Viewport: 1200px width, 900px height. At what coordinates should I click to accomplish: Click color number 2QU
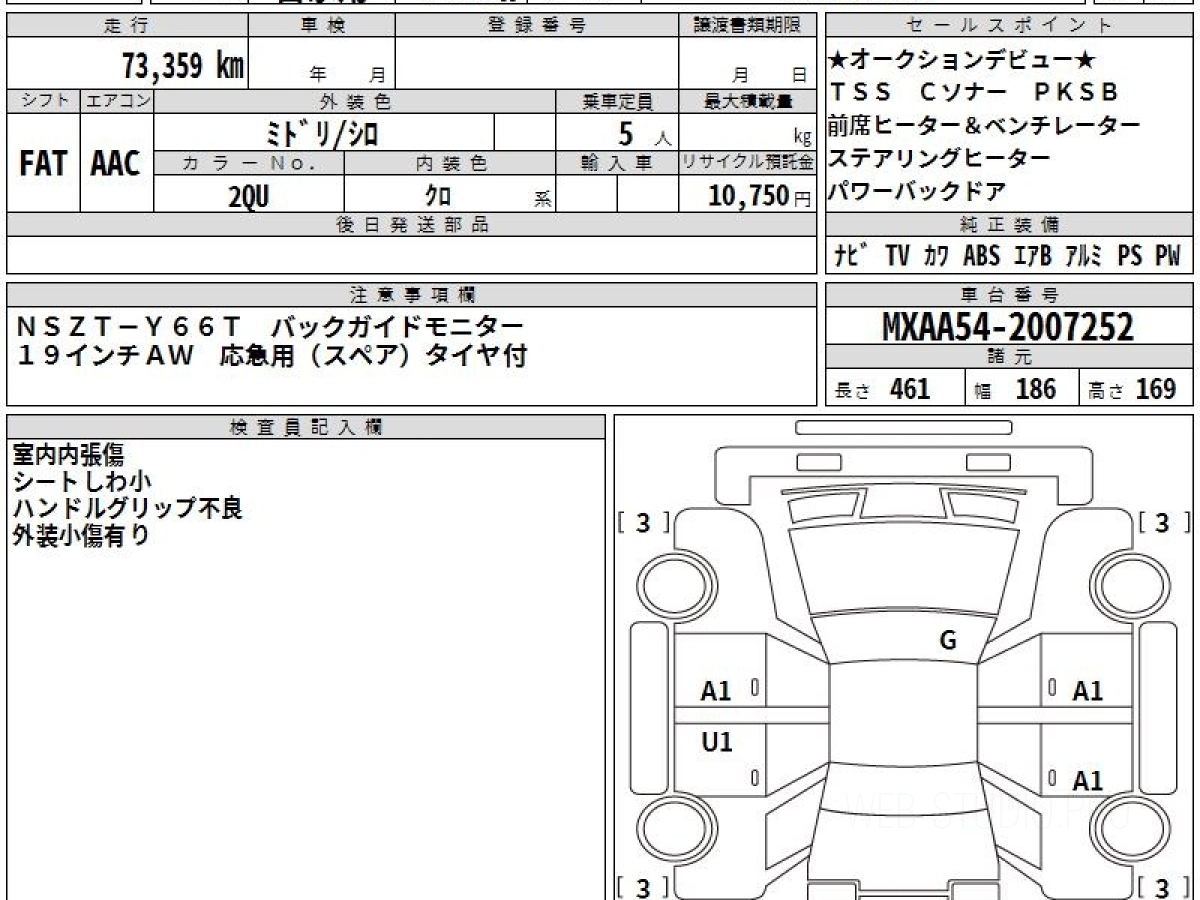click(249, 197)
